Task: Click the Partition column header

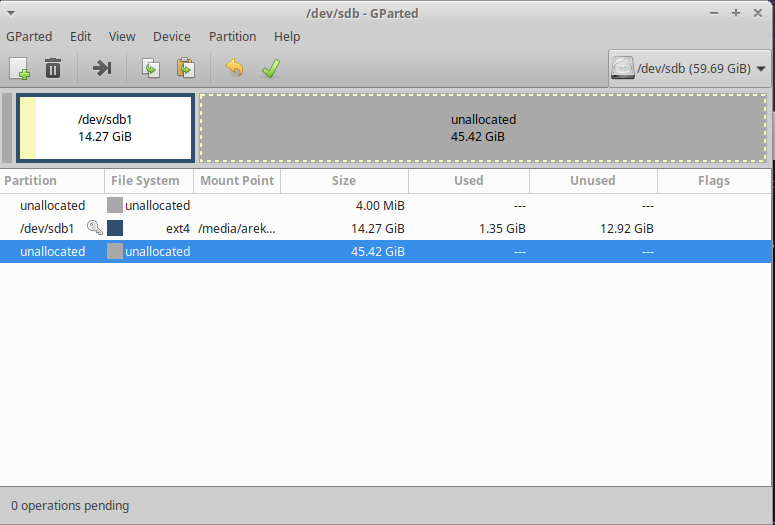Action: coord(52,180)
